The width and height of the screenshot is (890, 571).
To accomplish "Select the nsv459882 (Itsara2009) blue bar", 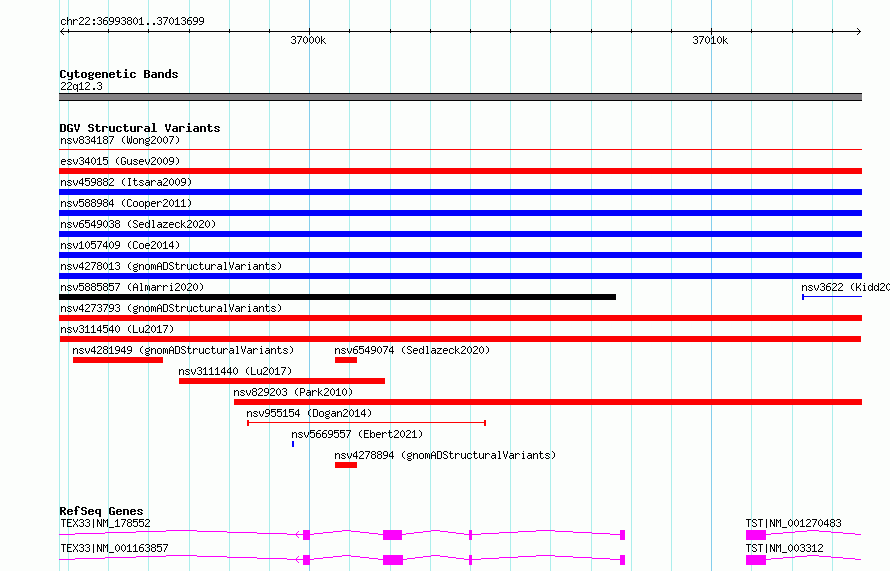I will (460, 192).
